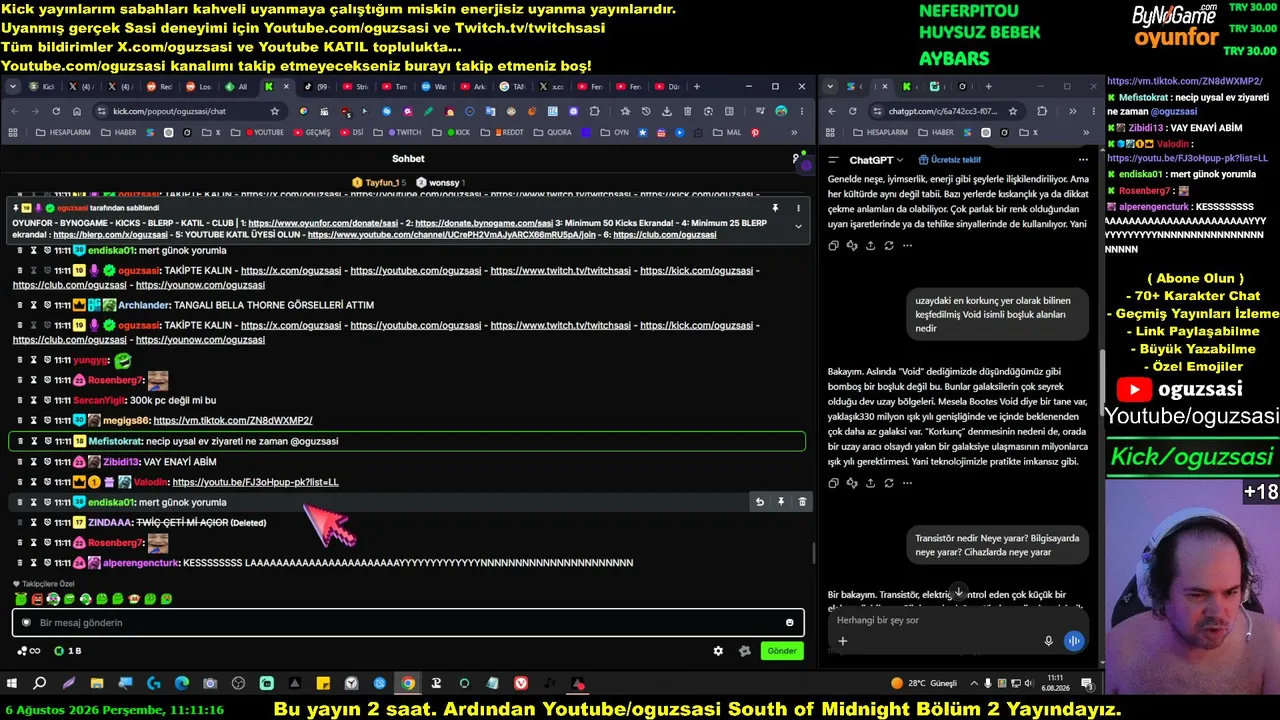This screenshot has width=1280, height=720.
Task: Open QUORA bookmark folder
Action: point(552,132)
